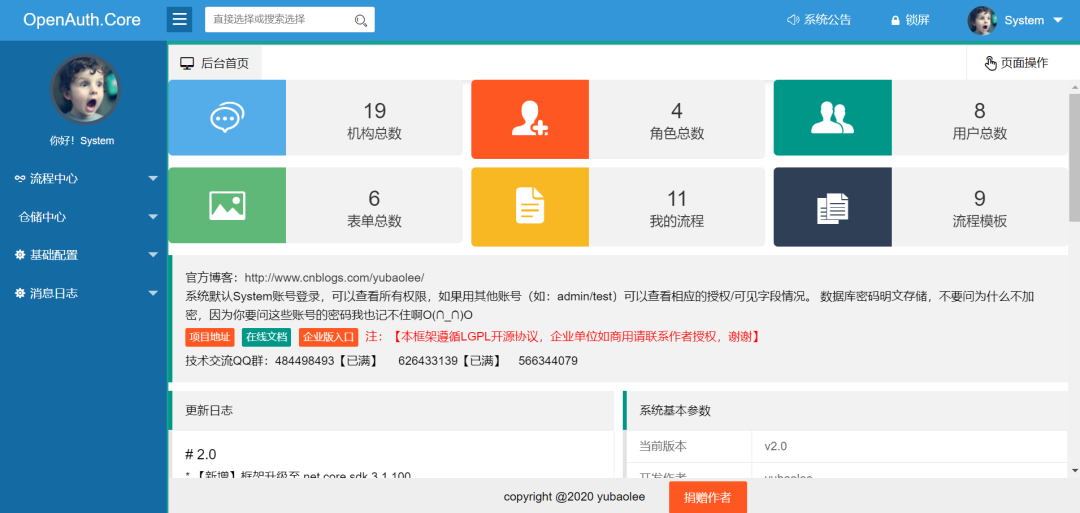Open the 消息日志 sidebar menu
The image size is (1080, 513).
[x=83, y=293]
